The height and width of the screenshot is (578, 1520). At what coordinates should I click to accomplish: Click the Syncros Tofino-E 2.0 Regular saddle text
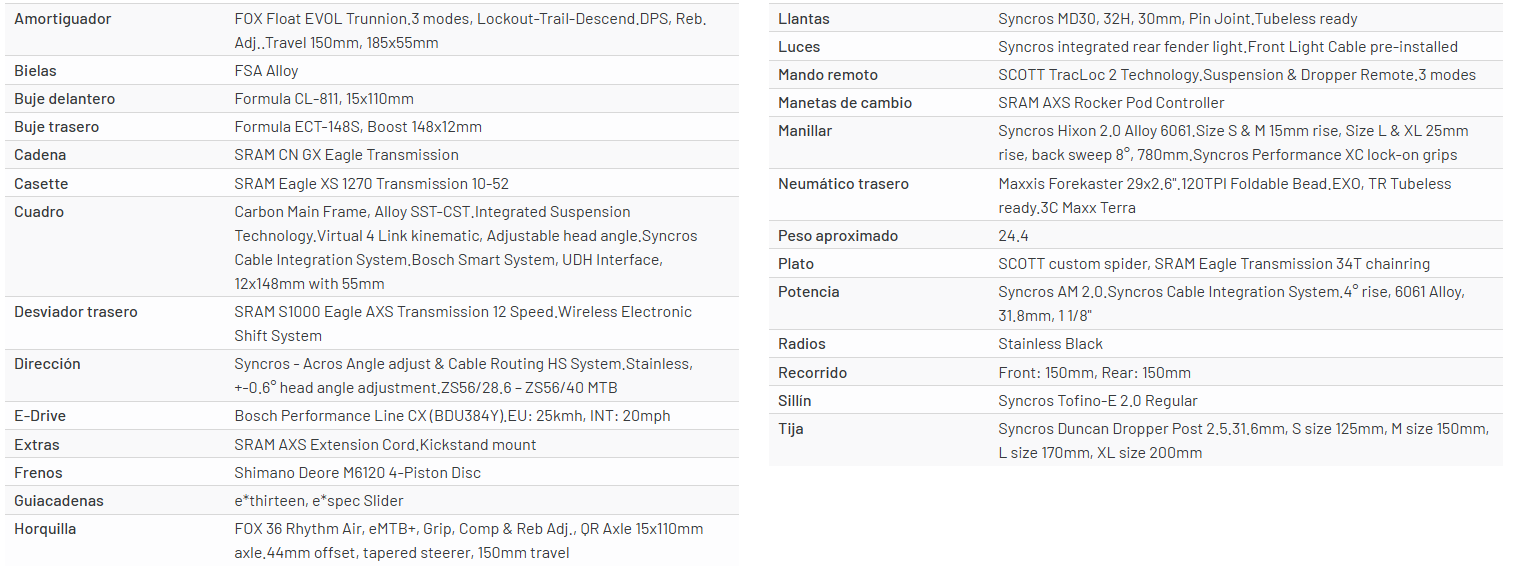[1097, 401]
